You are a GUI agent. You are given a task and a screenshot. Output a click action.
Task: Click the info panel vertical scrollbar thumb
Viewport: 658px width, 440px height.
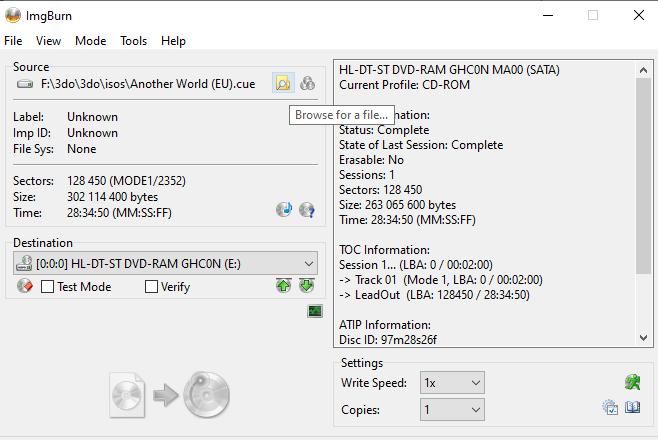point(643,176)
